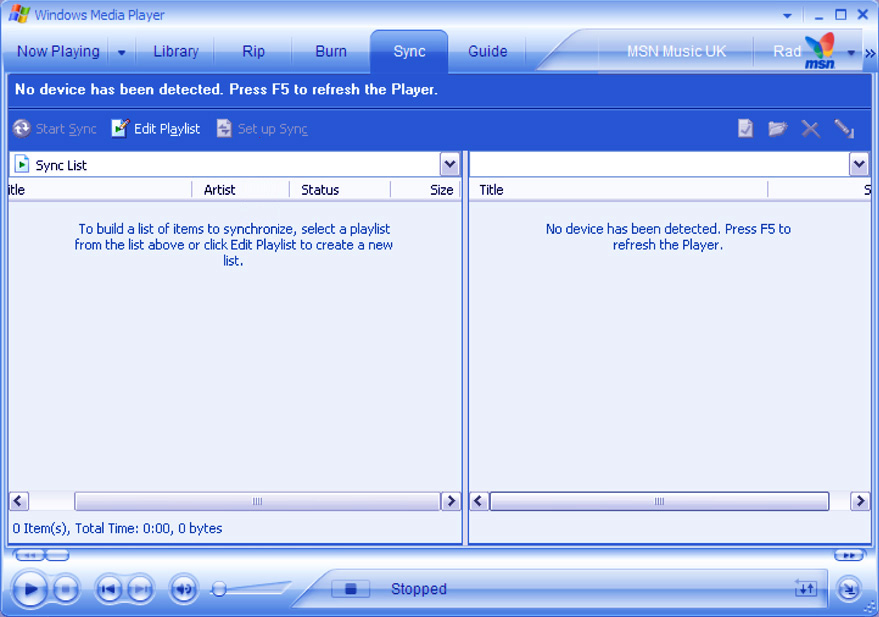This screenshot has width=879, height=617.
Task: Click the device pane horizontal scrollbar thumb
Action: pos(659,501)
